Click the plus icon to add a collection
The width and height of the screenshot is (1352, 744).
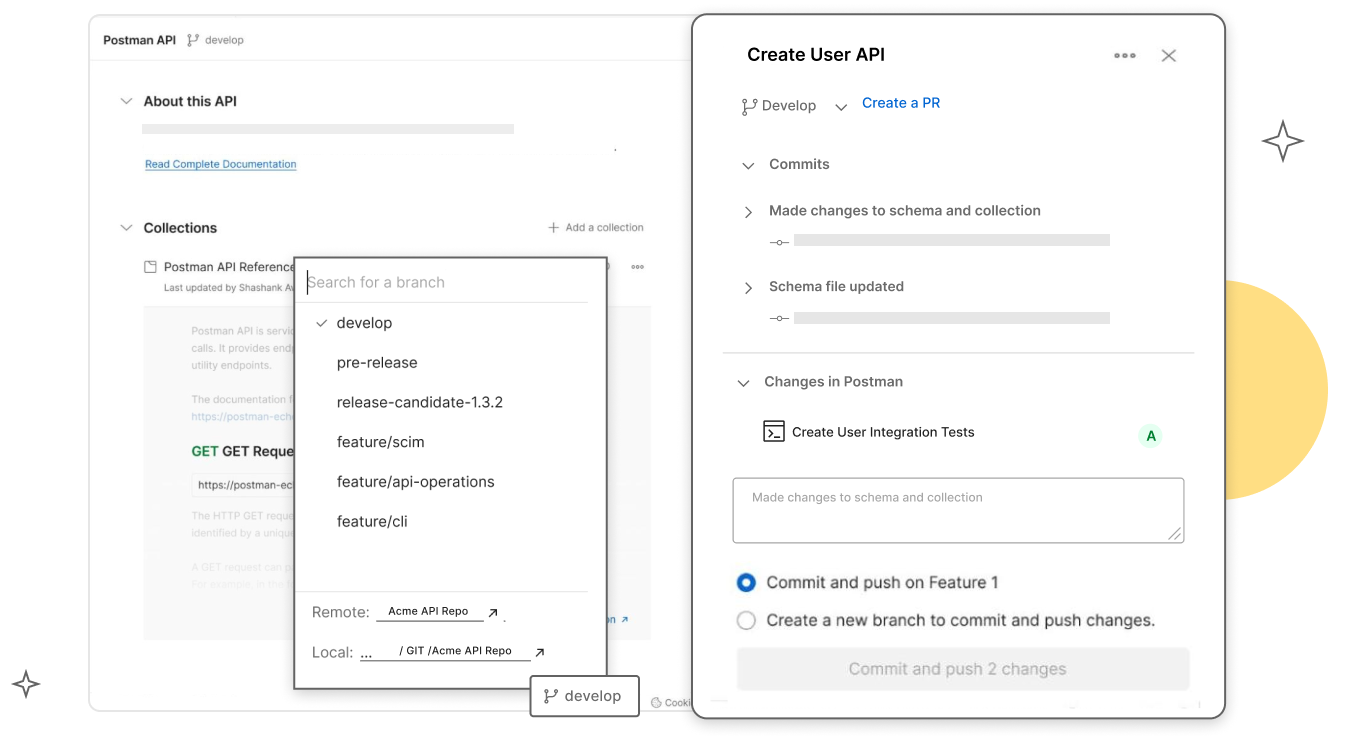pyautogui.click(x=553, y=228)
